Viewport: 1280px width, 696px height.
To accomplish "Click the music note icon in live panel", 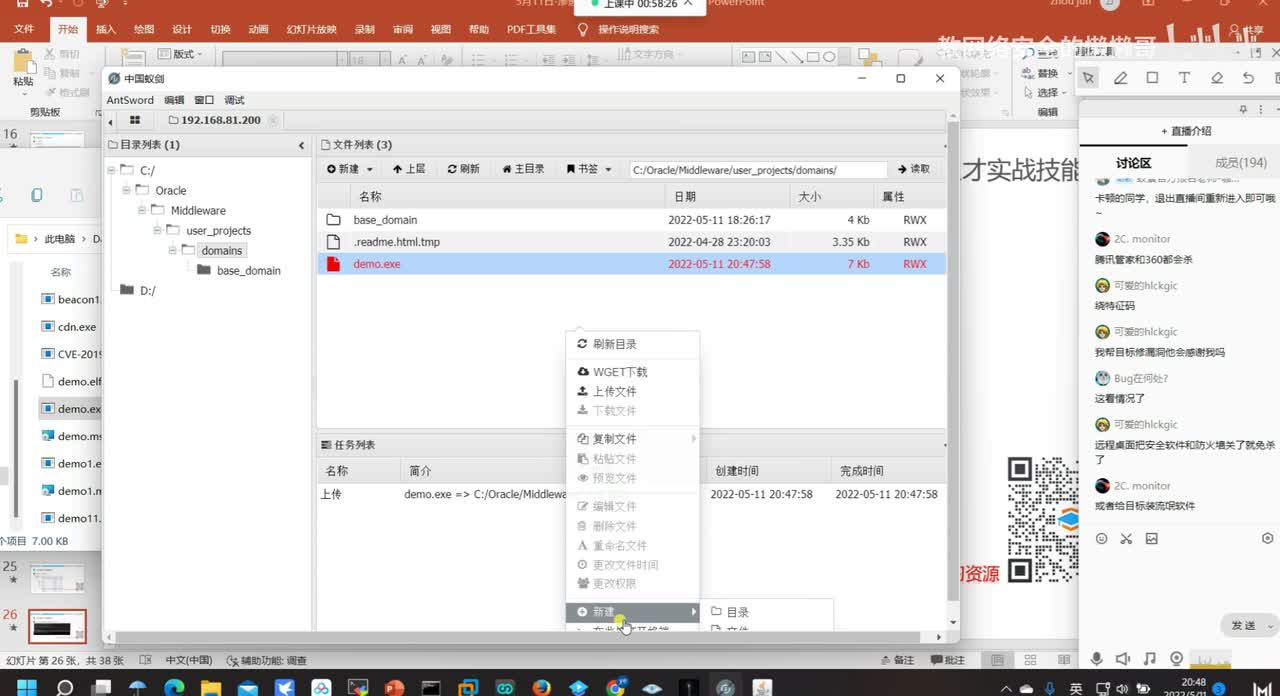I will pos(1150,658).
